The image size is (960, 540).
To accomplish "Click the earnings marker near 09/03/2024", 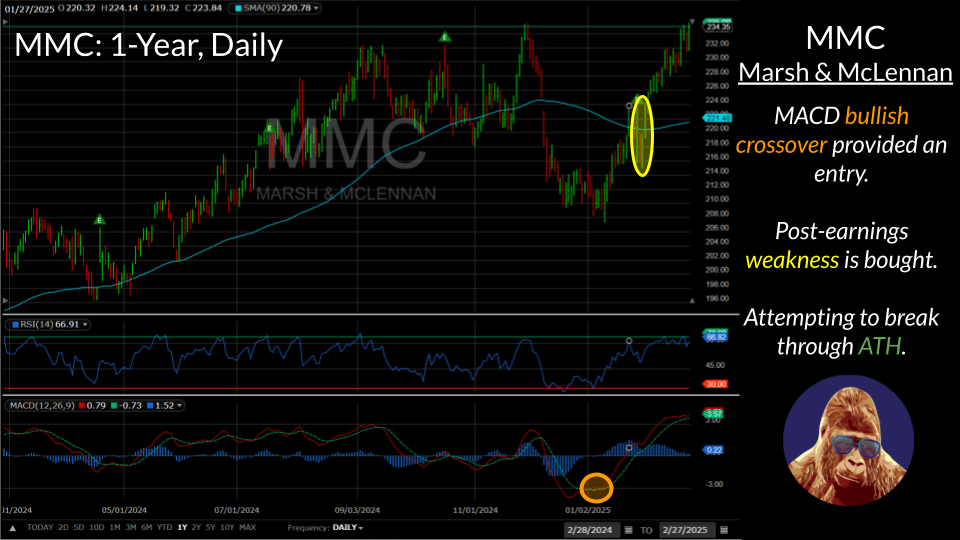I will click(445, 38).
